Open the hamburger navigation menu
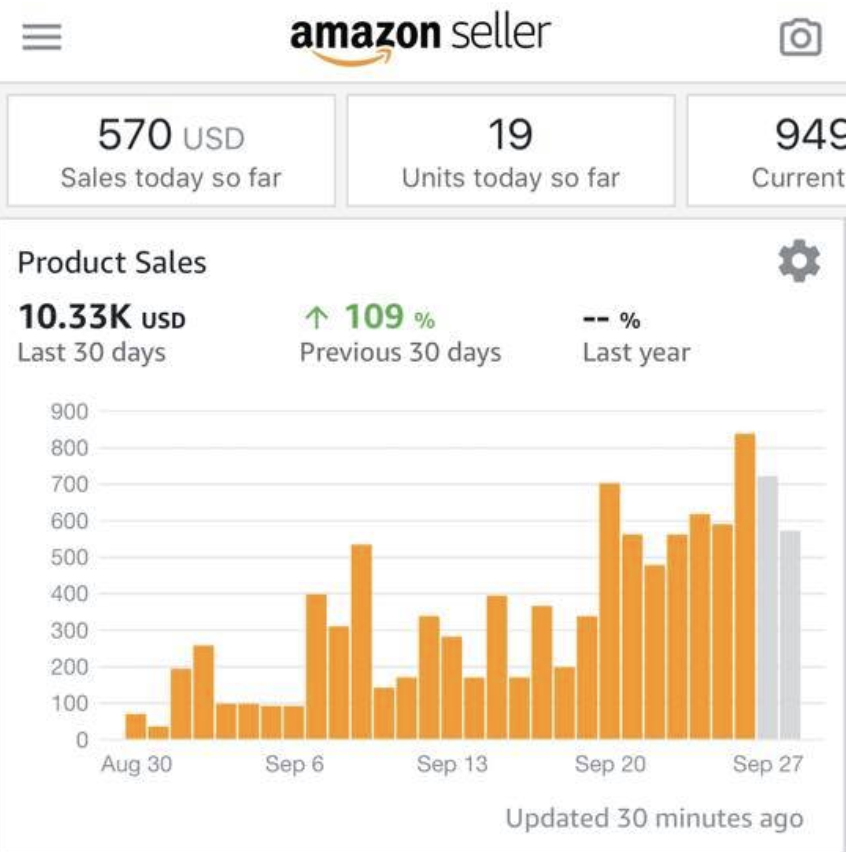 coord(42,37)
